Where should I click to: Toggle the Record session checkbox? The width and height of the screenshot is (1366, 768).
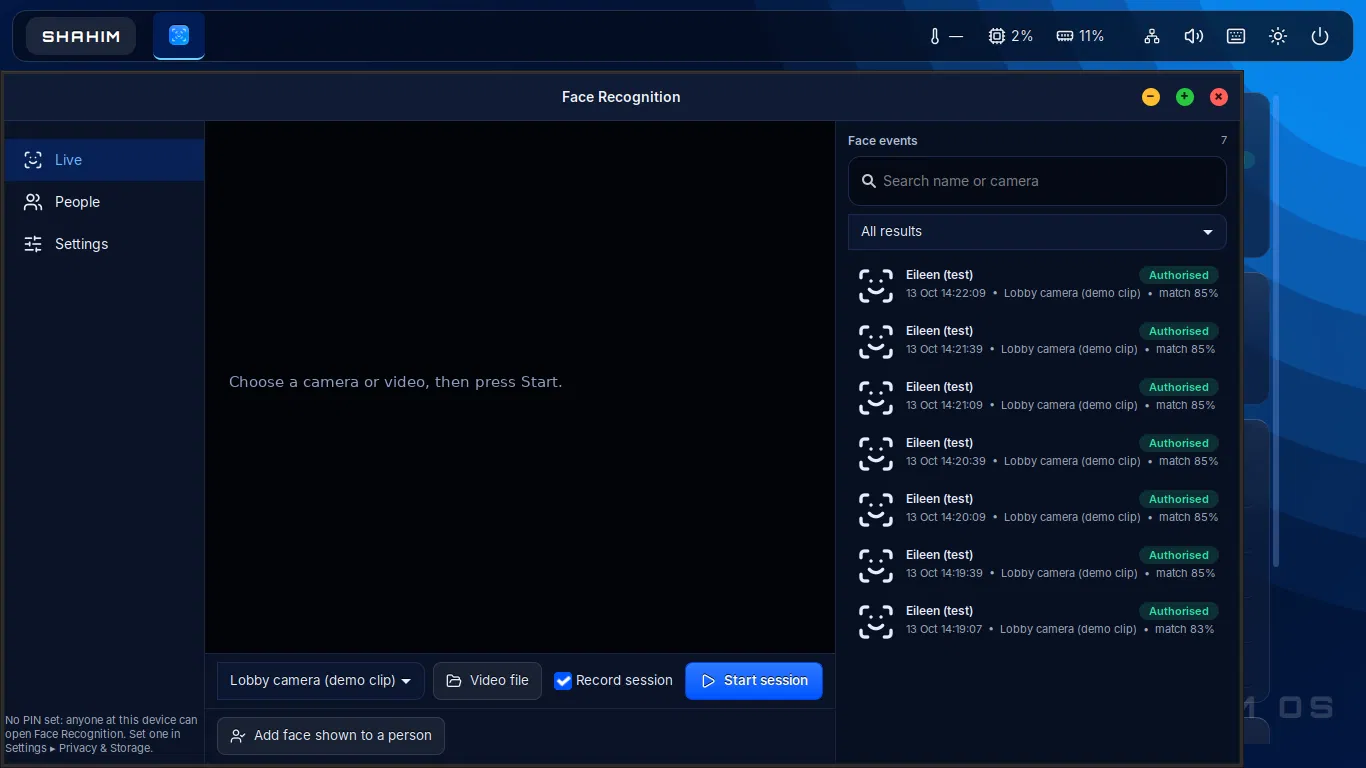[x=563, y=681]
